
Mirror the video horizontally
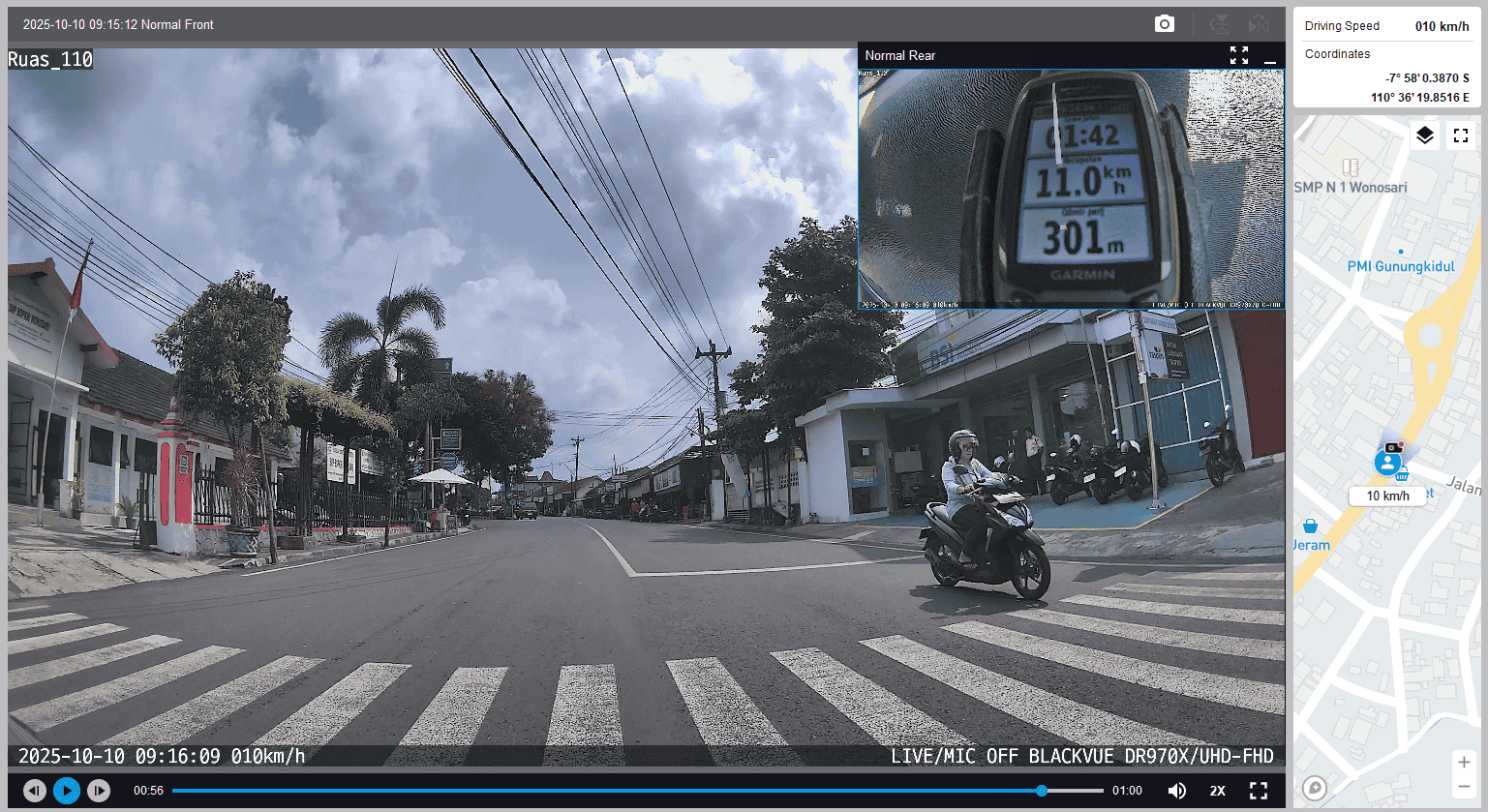(1259, 24)
